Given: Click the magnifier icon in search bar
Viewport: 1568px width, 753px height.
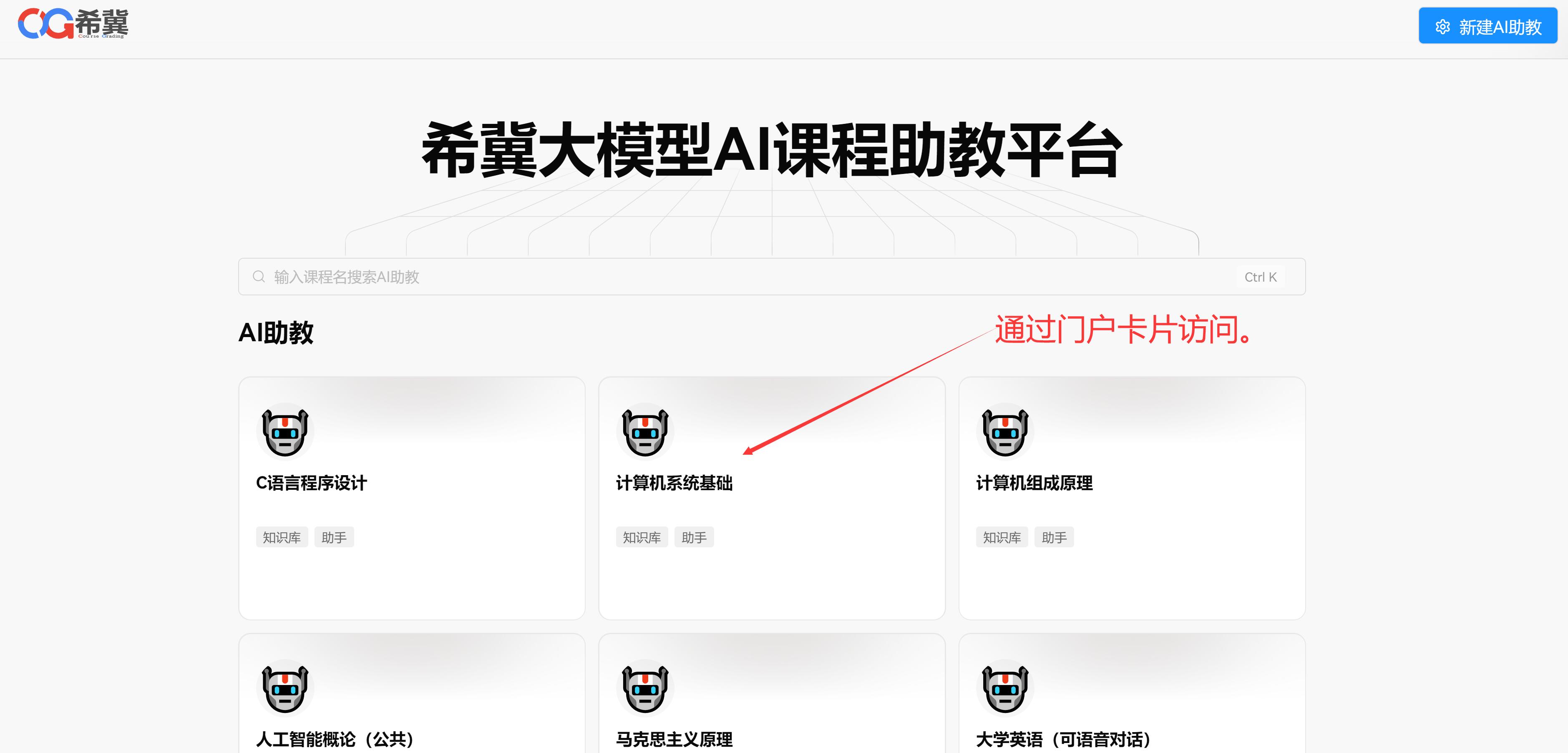Looking at the screenshot, I should point(259,276).
